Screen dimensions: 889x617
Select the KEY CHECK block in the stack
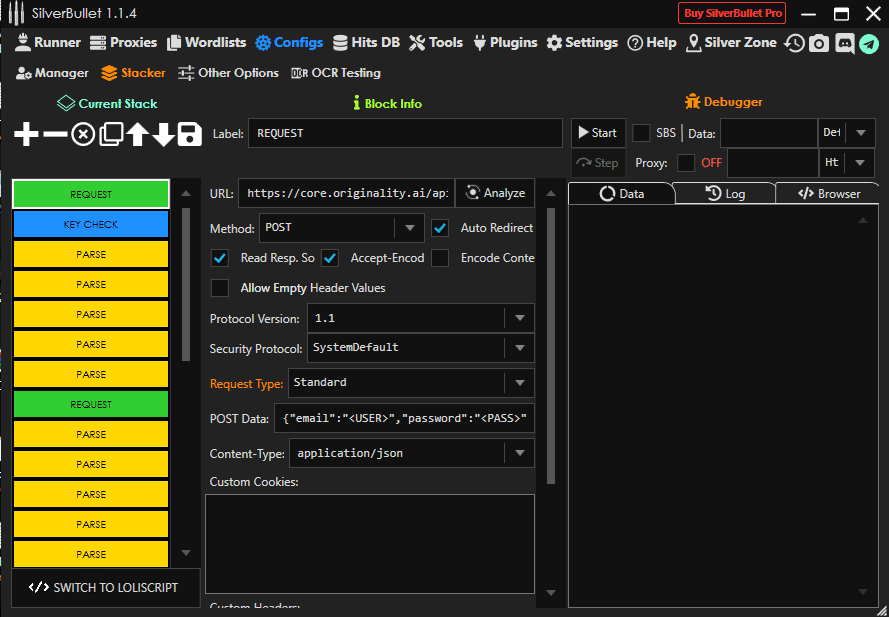91,225
